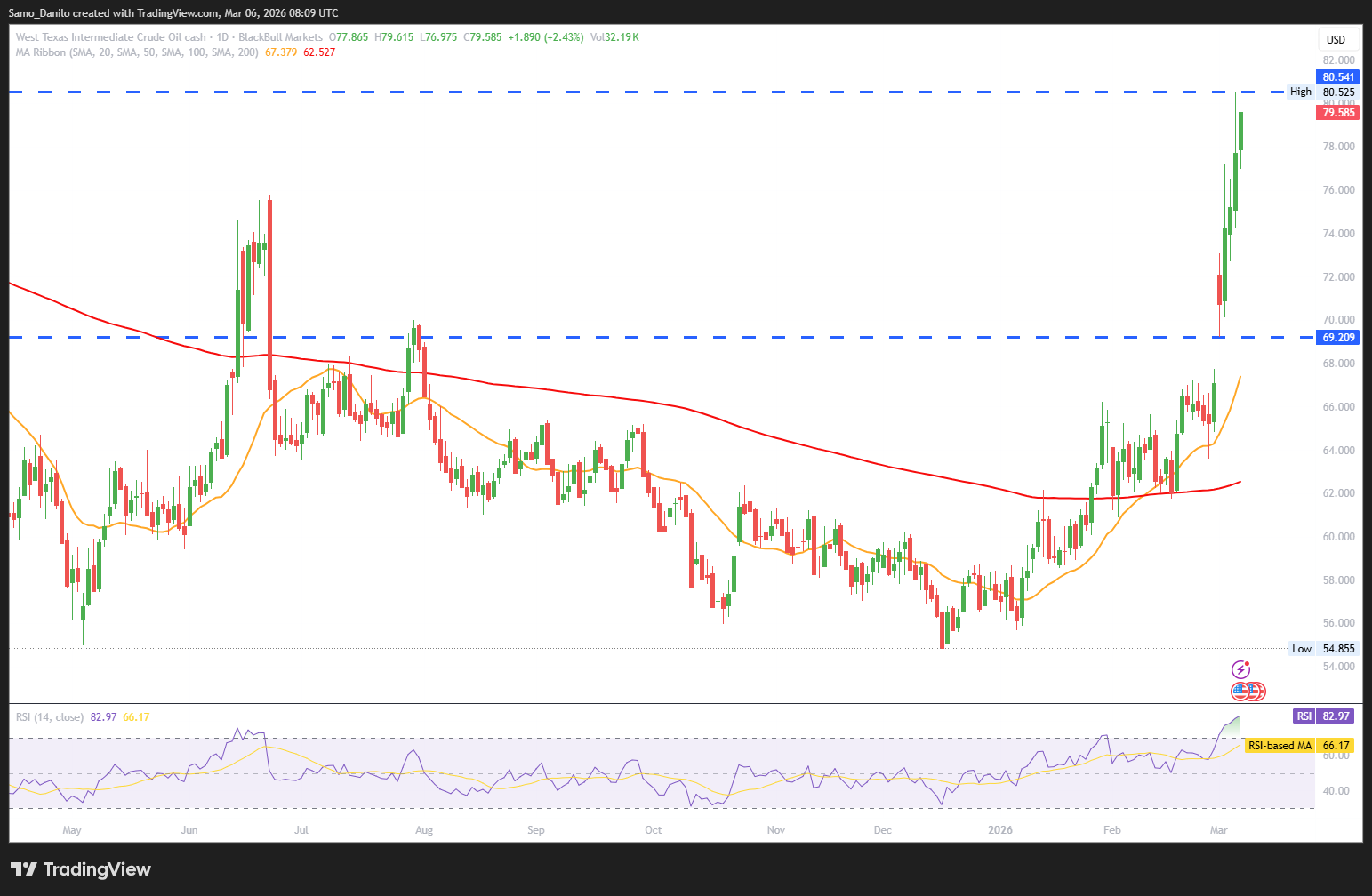Viewport: 1372px width, 896px height.
Task: Click the Aug label on time axis
Action: click(424, 830)
